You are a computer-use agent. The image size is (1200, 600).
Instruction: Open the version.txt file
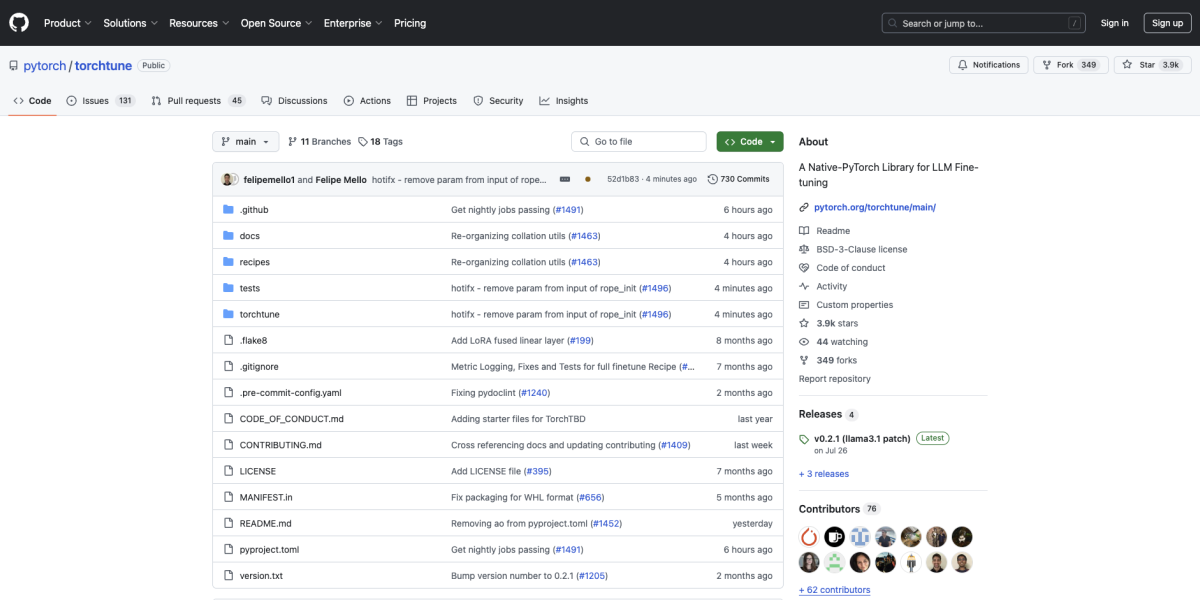tap(261, 576)
